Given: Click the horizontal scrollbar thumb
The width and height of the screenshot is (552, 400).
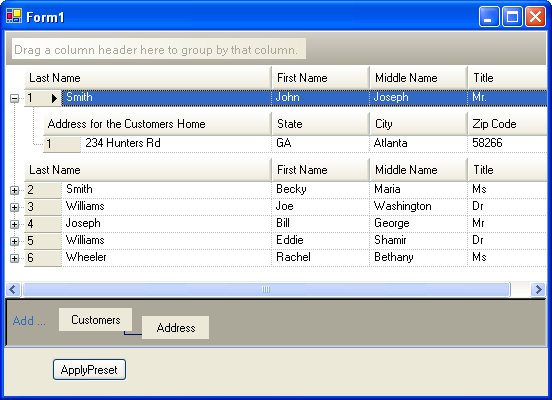Looking at the screenshot, I should pos(266,289).
